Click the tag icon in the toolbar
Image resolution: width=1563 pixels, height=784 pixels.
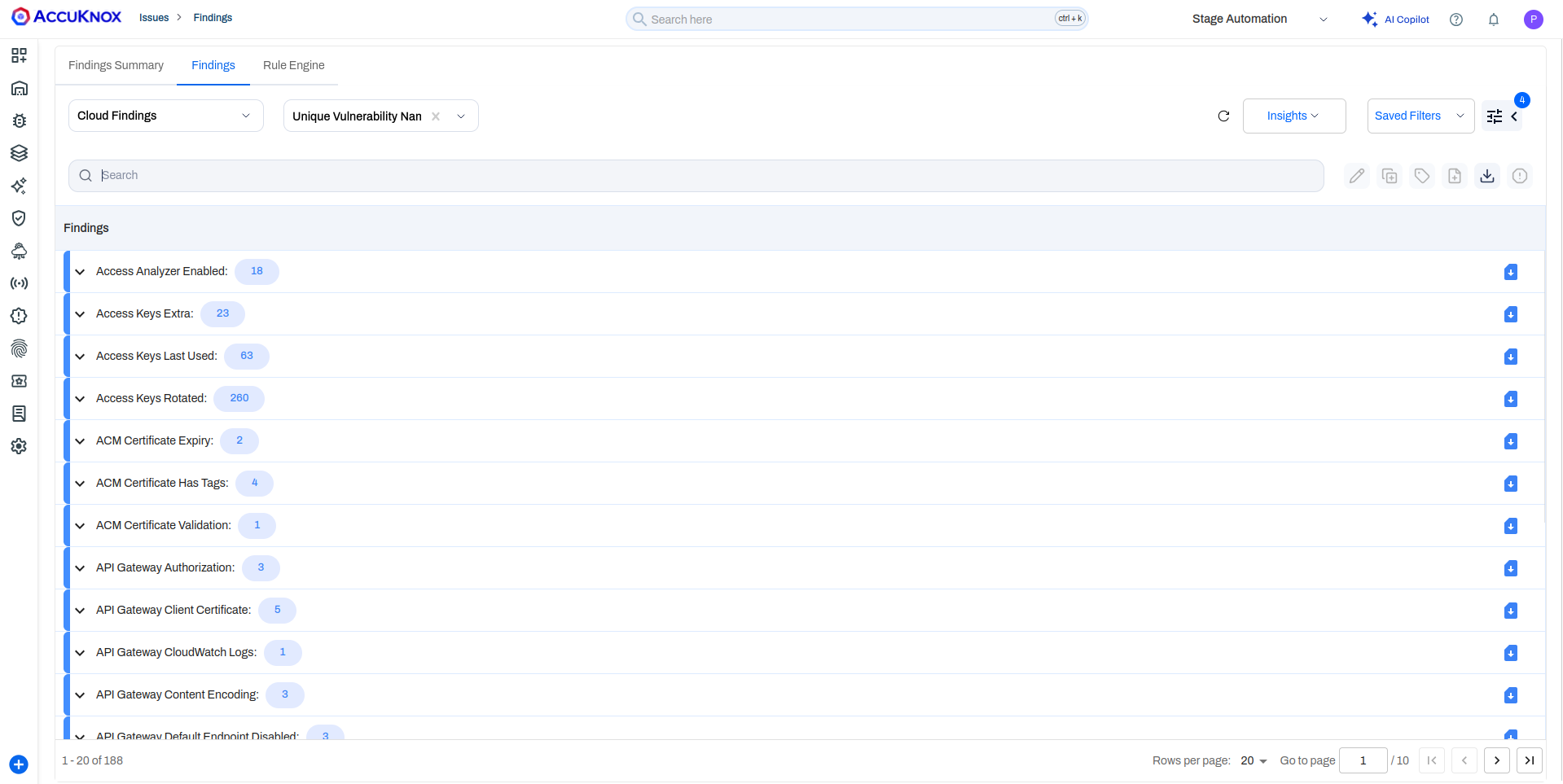point(1422,176)
